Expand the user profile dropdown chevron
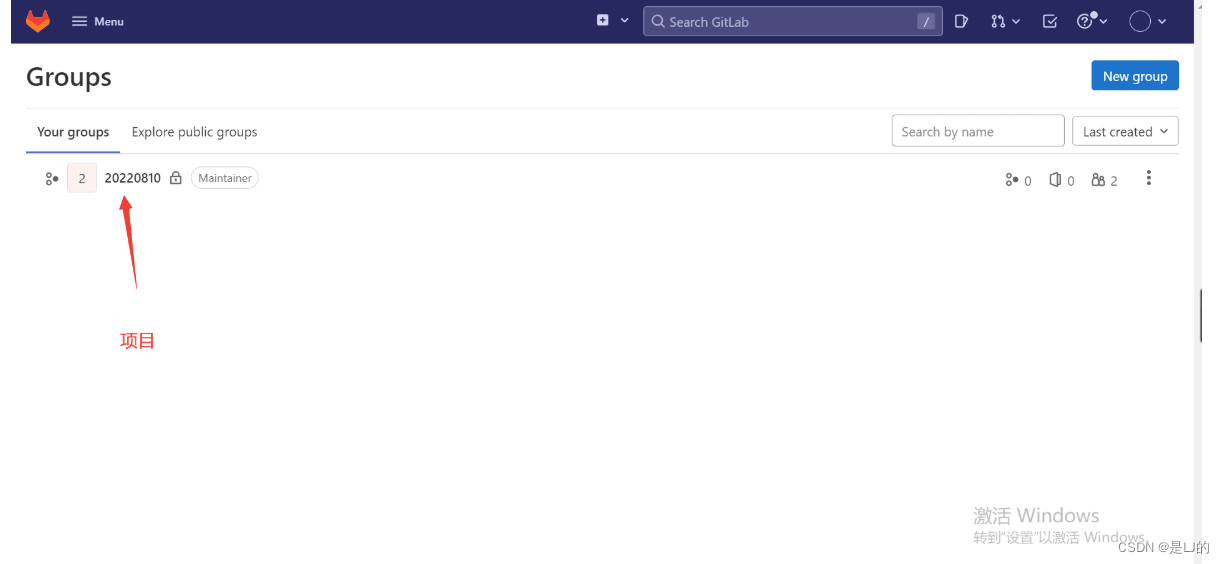This screenshot has width=1224, height=564. point(1162,21)
